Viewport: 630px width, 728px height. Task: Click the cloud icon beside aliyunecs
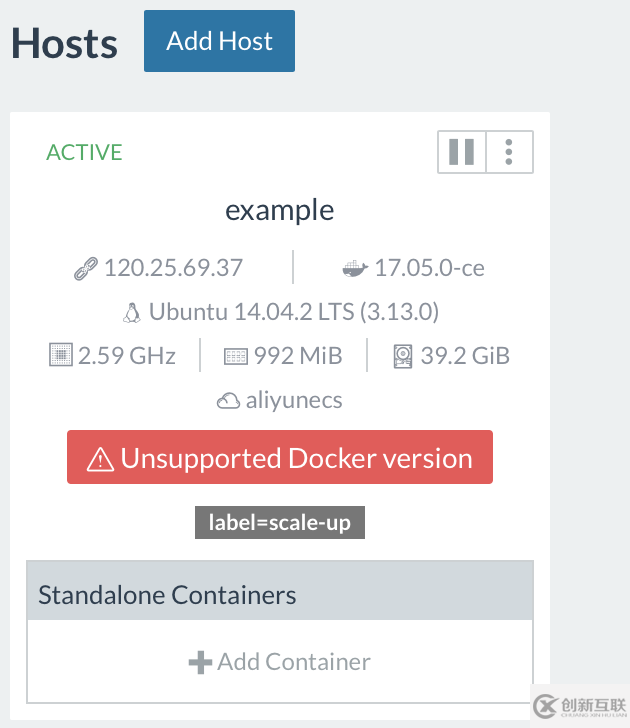(x=228, y=401)
